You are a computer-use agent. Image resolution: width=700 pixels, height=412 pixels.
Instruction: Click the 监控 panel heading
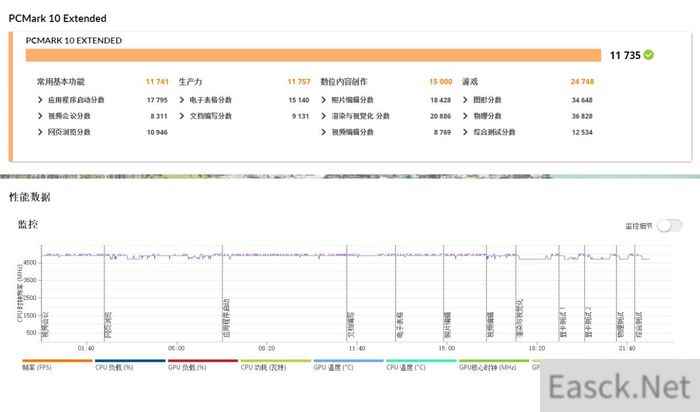click(x=28, y=224)
